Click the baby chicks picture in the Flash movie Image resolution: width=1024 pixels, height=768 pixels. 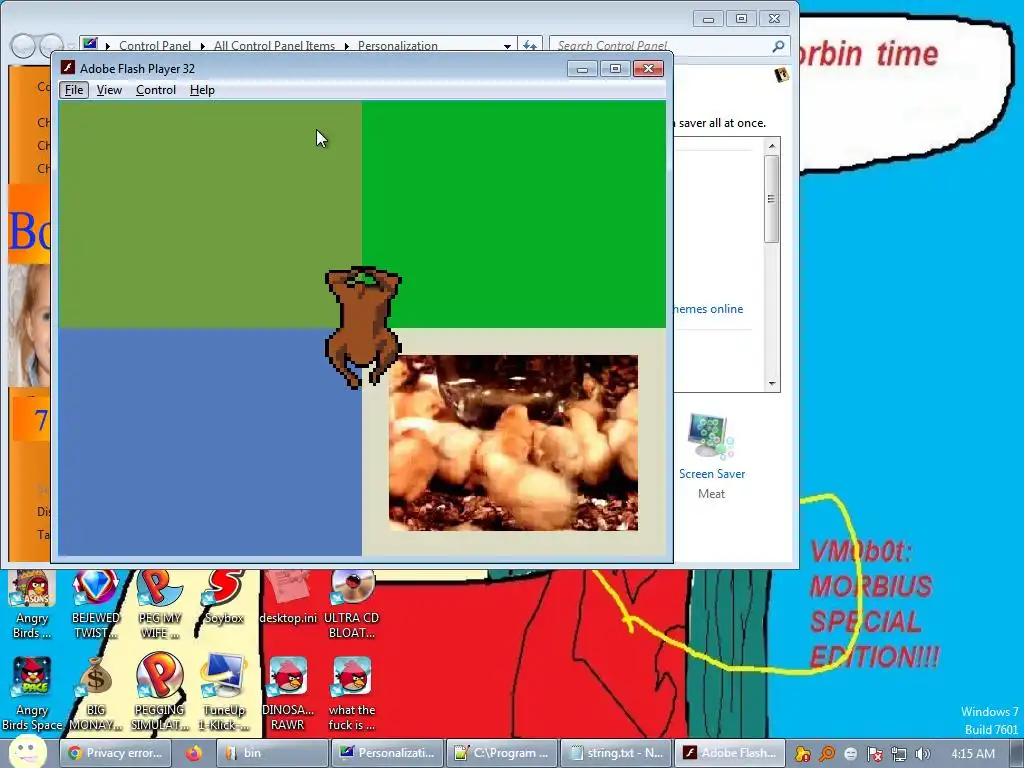pos(513,443)
